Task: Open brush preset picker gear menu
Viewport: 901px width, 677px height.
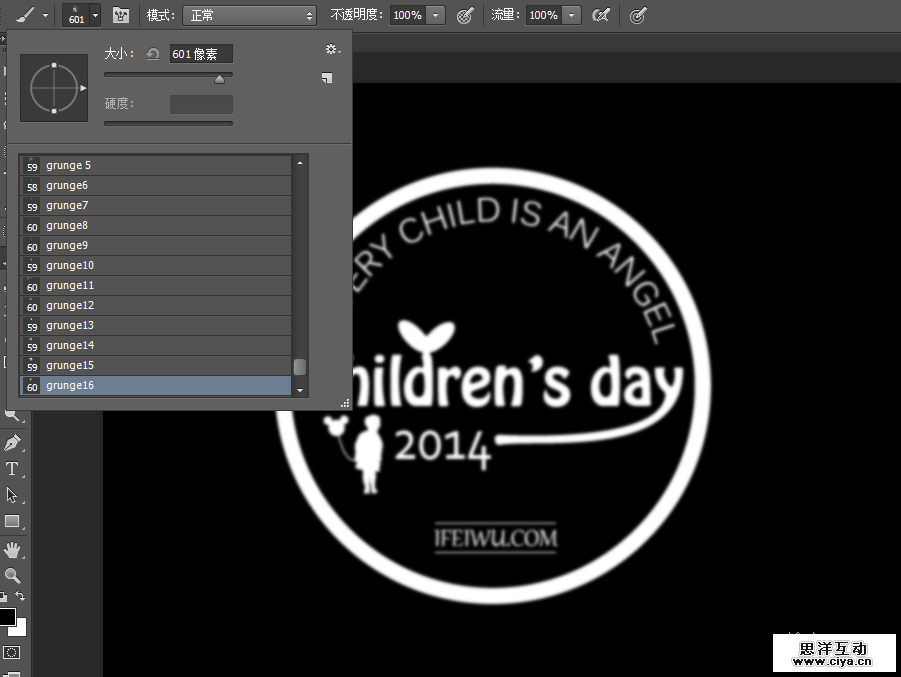Action: [x=332, y=50]
